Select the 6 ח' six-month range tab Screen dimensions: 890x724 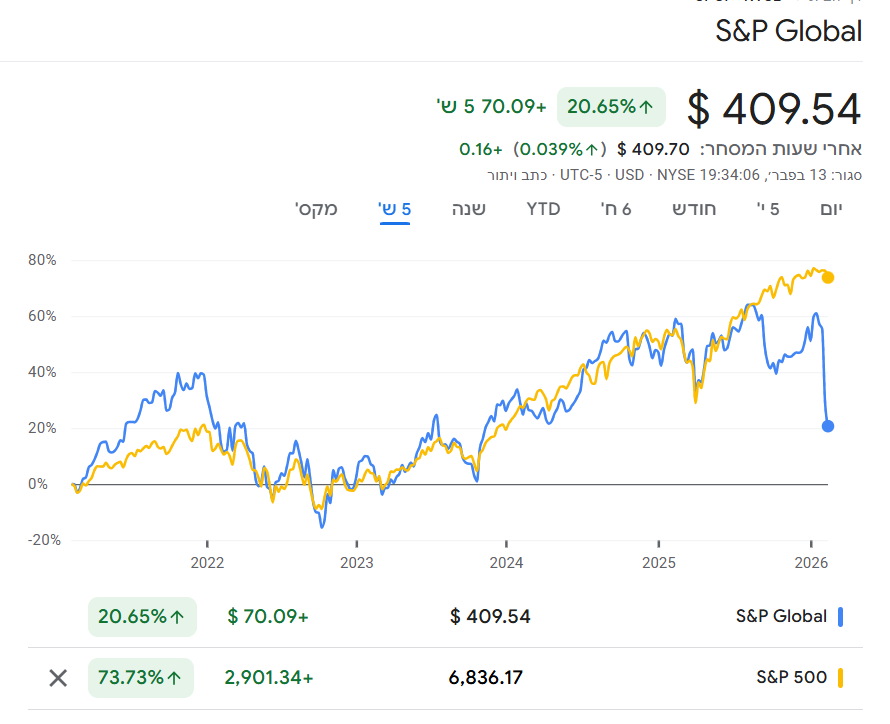pos(616,209)
